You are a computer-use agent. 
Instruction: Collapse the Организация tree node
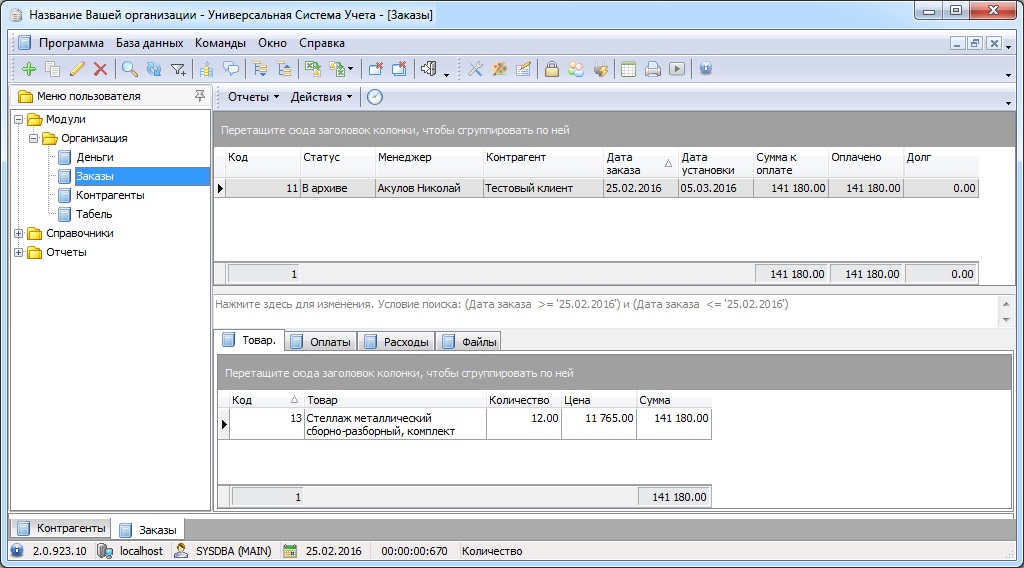pos(34,138)
